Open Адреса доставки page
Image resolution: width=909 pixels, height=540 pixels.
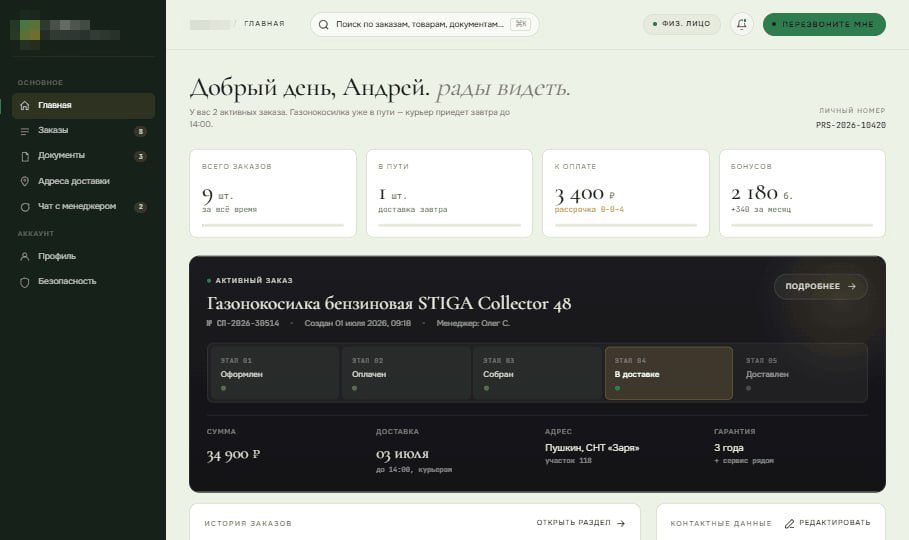[83, 181]
